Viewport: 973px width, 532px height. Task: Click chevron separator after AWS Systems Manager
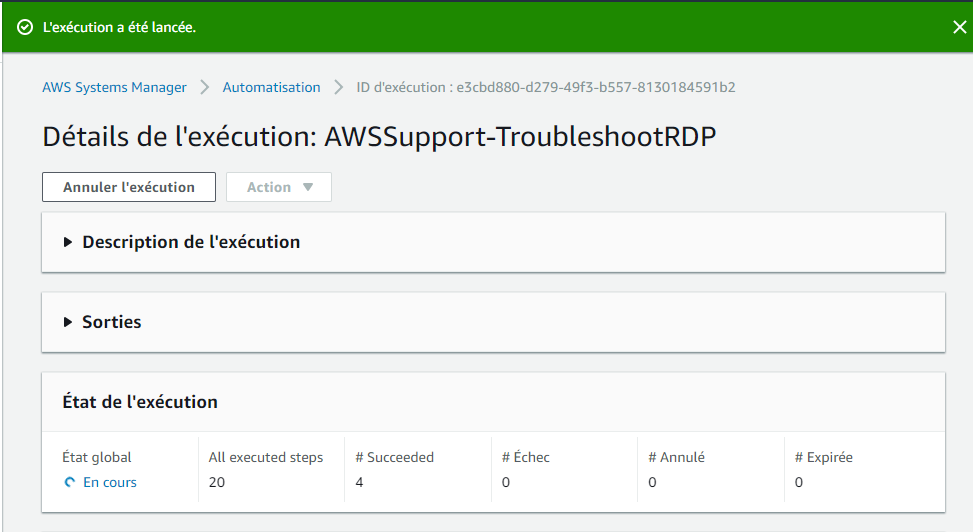pyautogui.click(x=205, y=88)
